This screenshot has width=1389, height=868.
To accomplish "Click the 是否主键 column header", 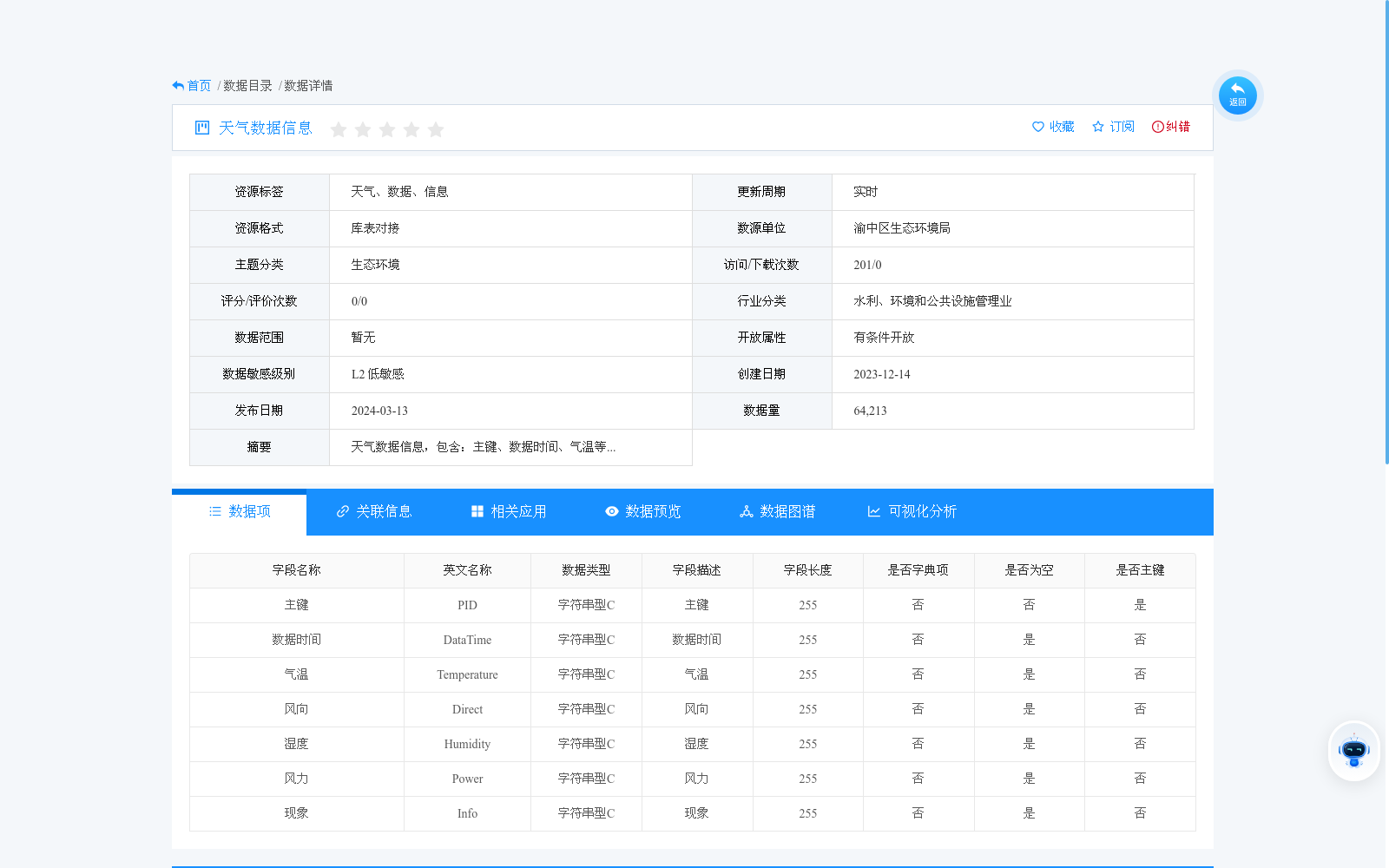I will (x=1140, y=570).
